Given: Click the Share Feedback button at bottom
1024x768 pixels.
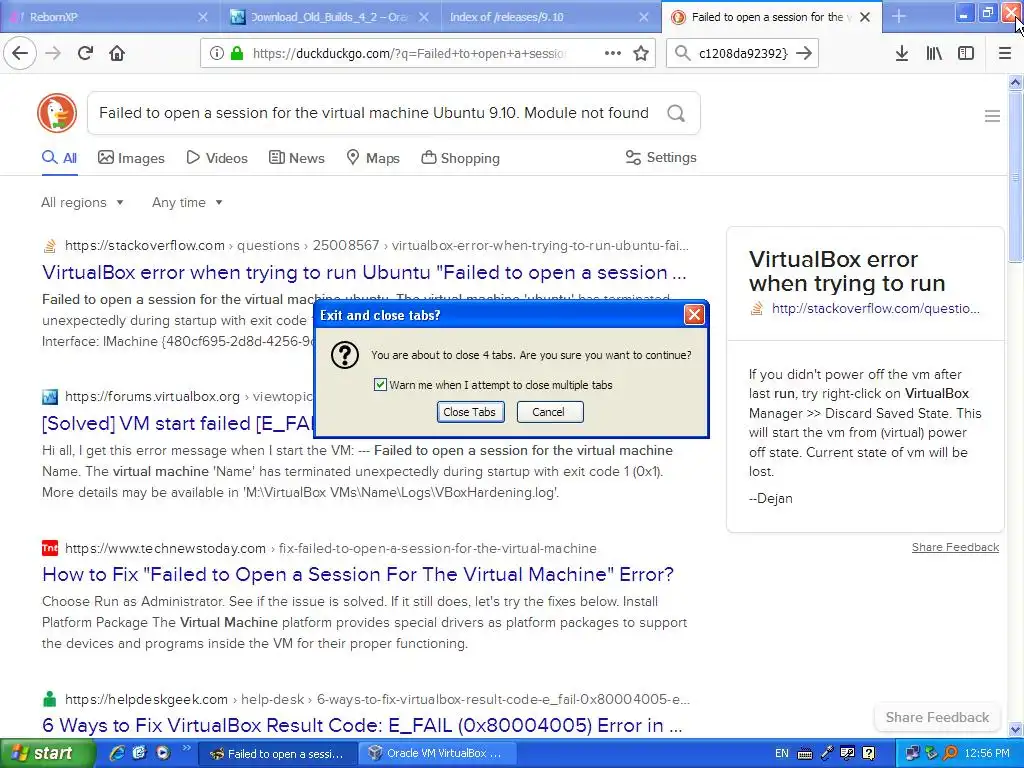Looking at the screenshot, I should [937, 717].
